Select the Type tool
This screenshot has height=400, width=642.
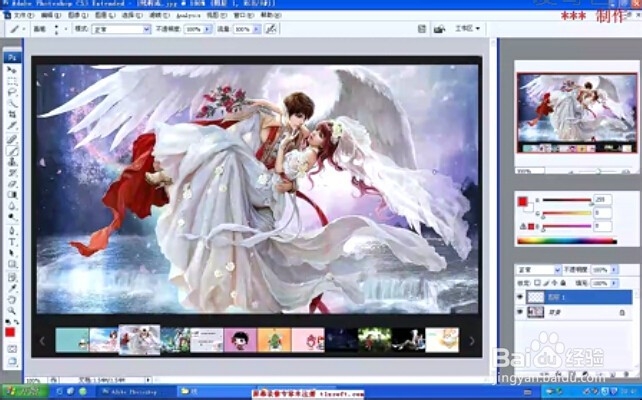pos(12,242)
